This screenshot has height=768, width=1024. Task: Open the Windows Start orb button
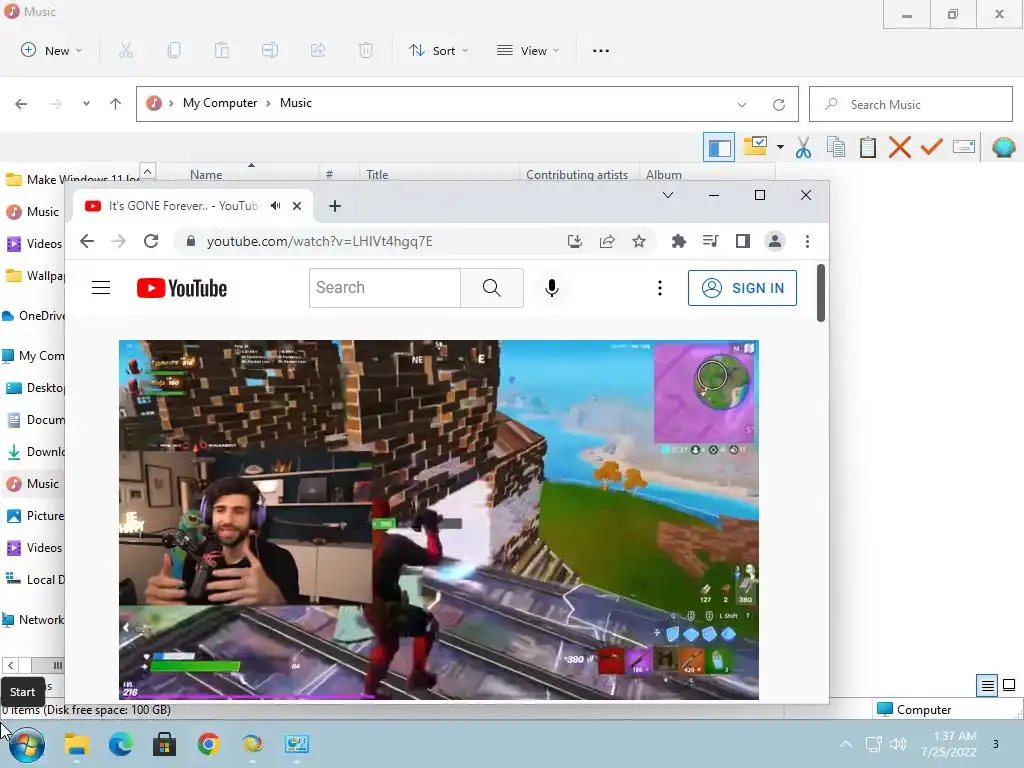27,744
